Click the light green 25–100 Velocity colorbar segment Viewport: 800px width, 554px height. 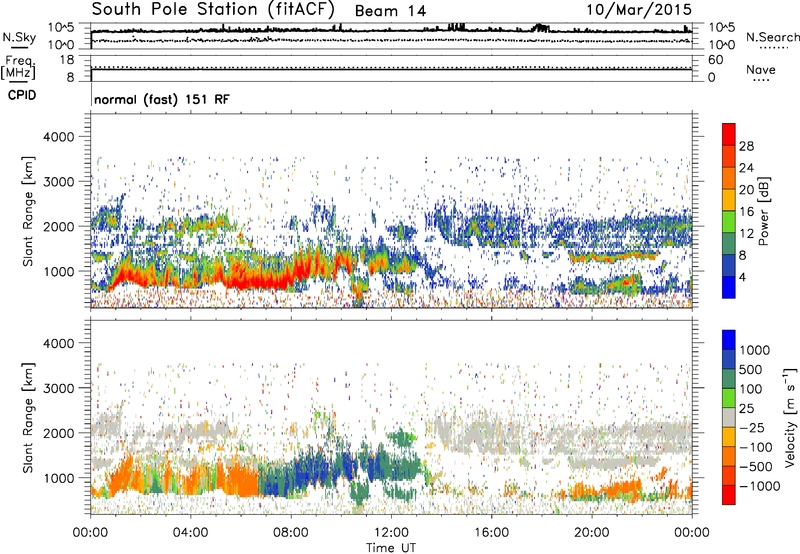[729, 398]
